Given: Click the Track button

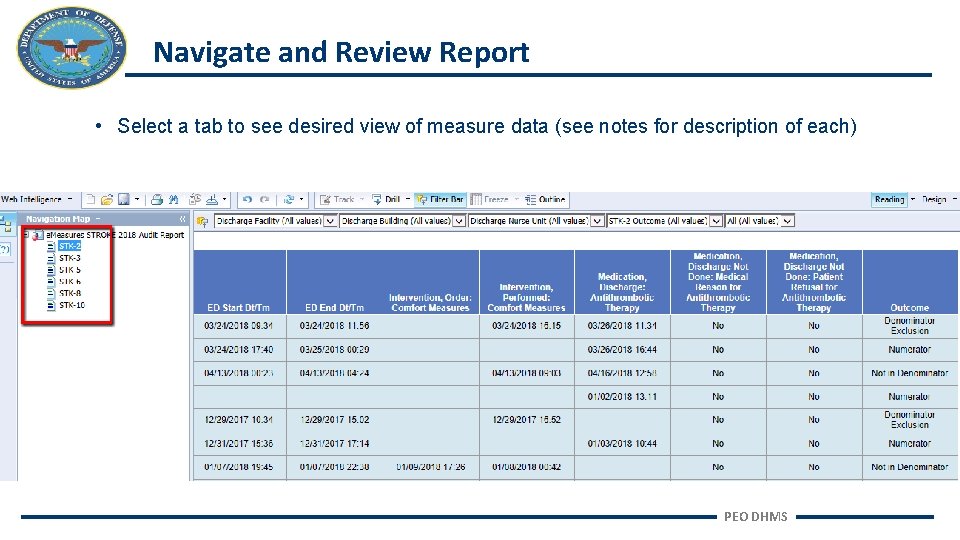Looking at the screenshot, I should pos(337,200).
